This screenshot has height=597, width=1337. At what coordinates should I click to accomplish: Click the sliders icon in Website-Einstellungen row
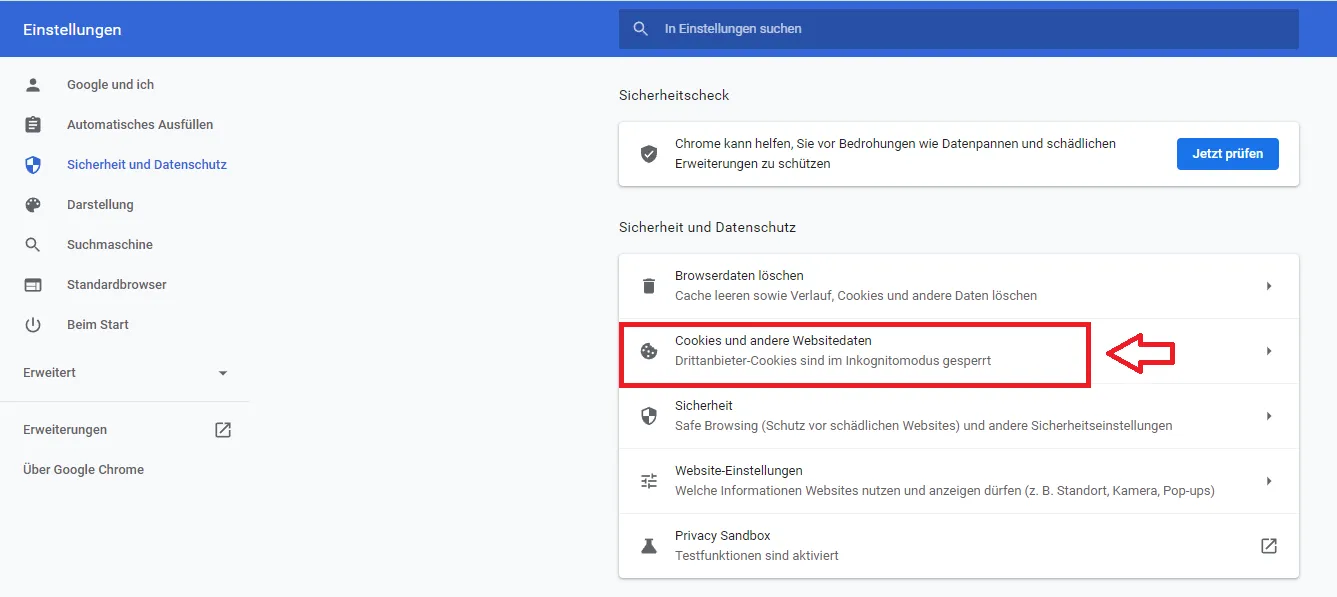click(x=649, y=481)
